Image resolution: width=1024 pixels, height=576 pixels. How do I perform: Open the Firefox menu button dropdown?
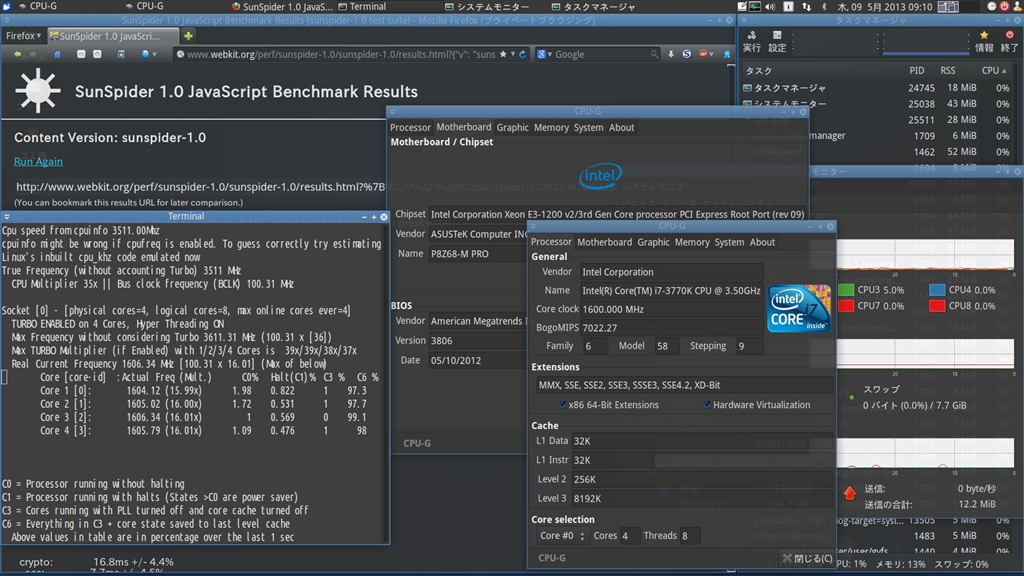tap(22, 36)
